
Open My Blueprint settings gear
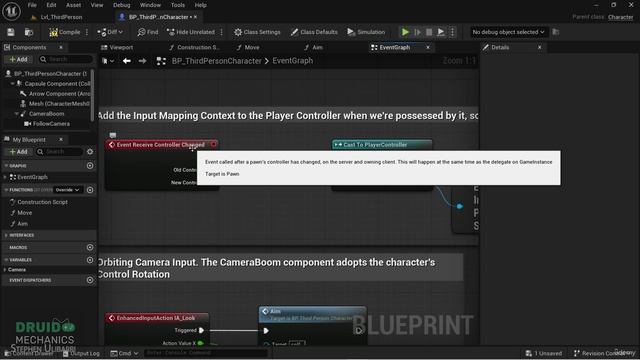tap(90, 152)
